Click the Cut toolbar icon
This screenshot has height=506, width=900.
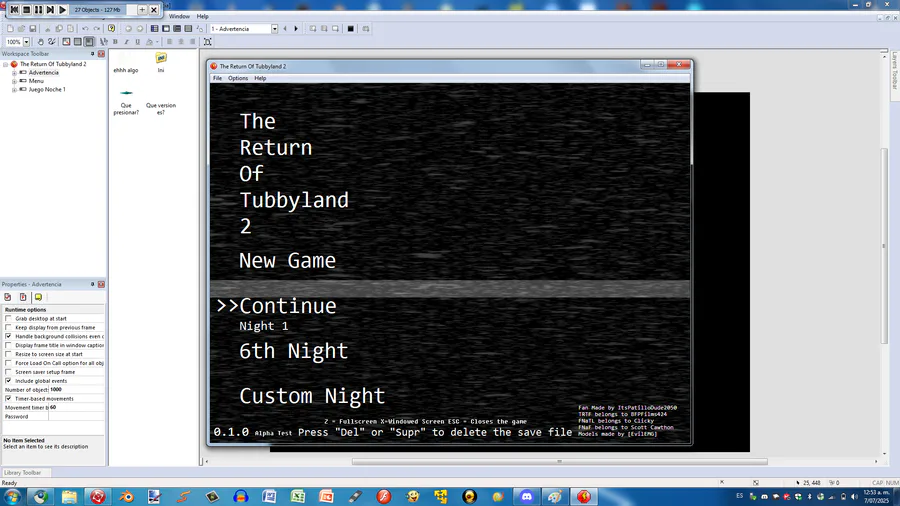48,29
